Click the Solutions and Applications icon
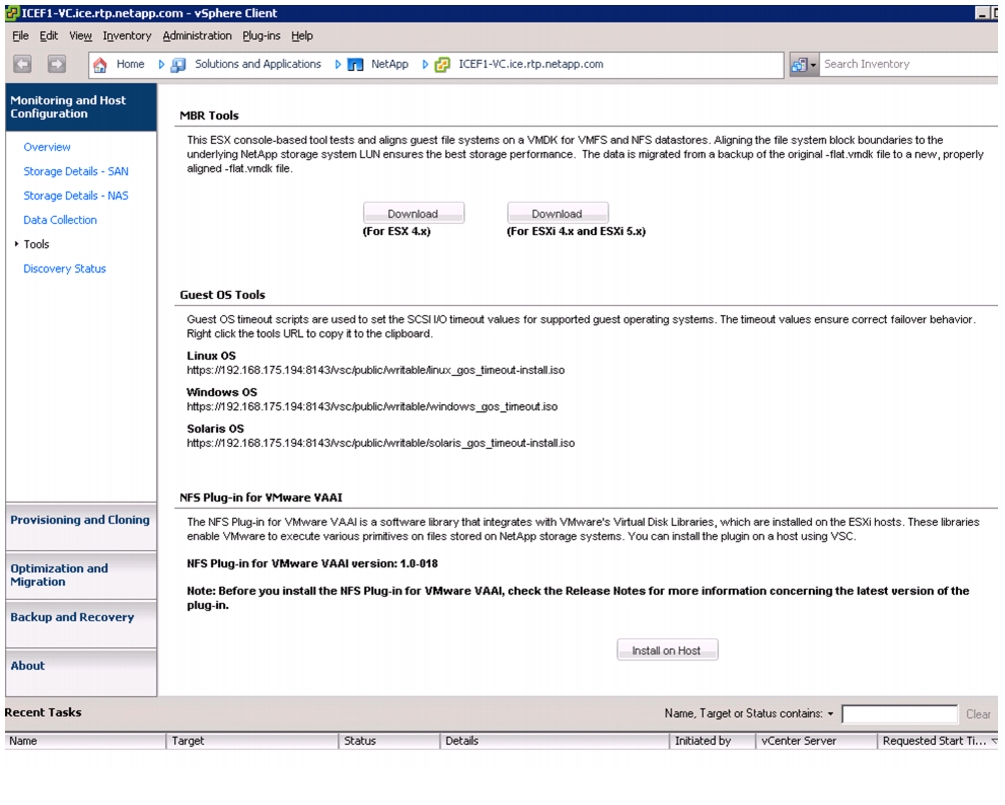 coord(178,64)
